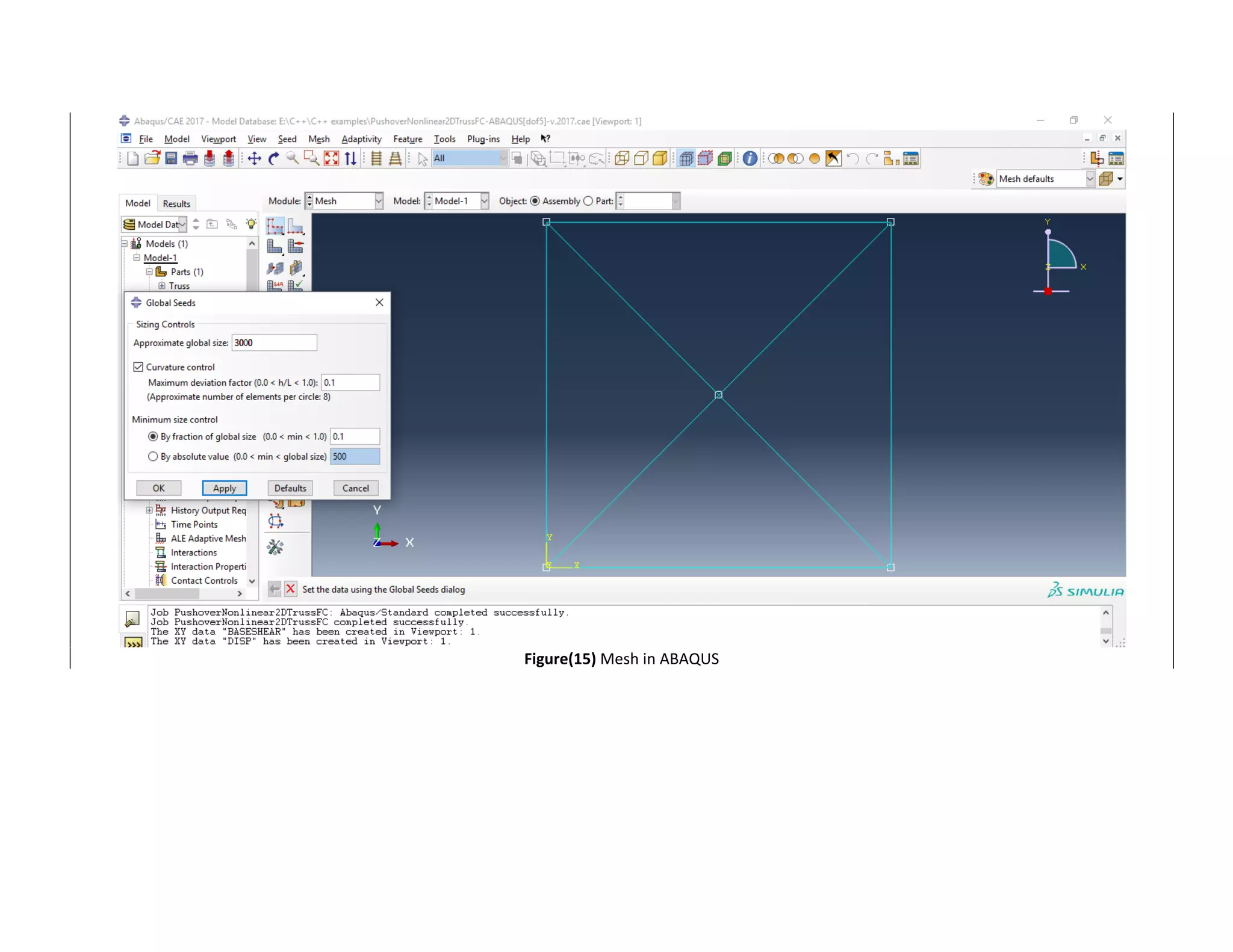
Task: Click Apply in Global Seeds dialog
Action: (x=225, y=488)
